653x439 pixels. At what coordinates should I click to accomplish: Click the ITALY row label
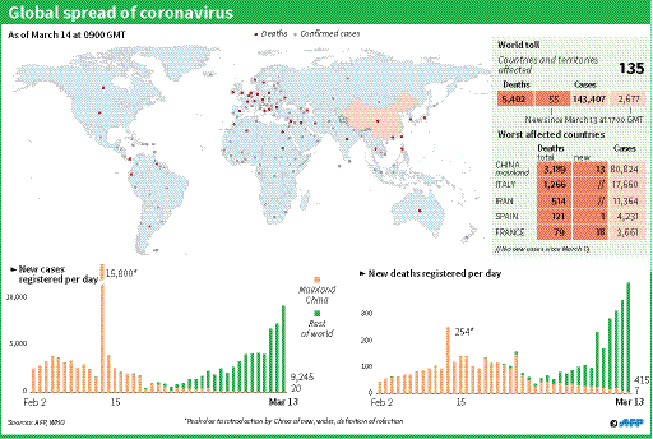[506, 184]
